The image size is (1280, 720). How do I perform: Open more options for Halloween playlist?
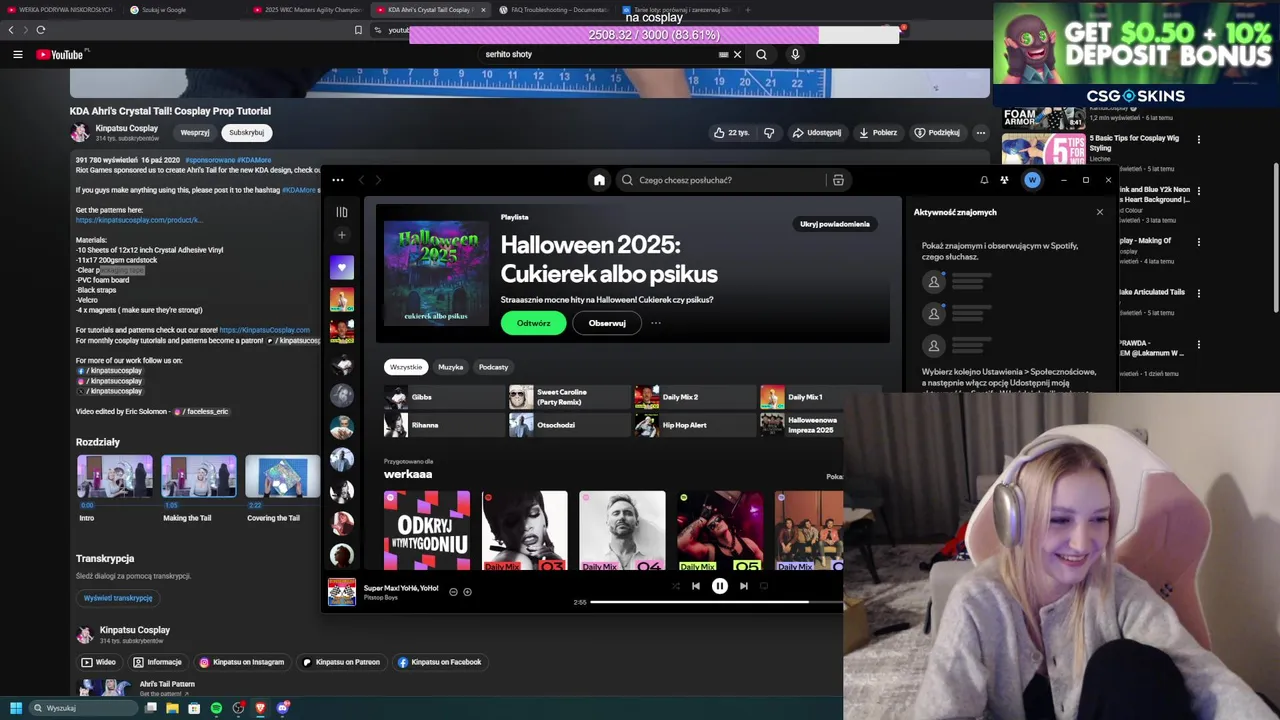(656, 323)
